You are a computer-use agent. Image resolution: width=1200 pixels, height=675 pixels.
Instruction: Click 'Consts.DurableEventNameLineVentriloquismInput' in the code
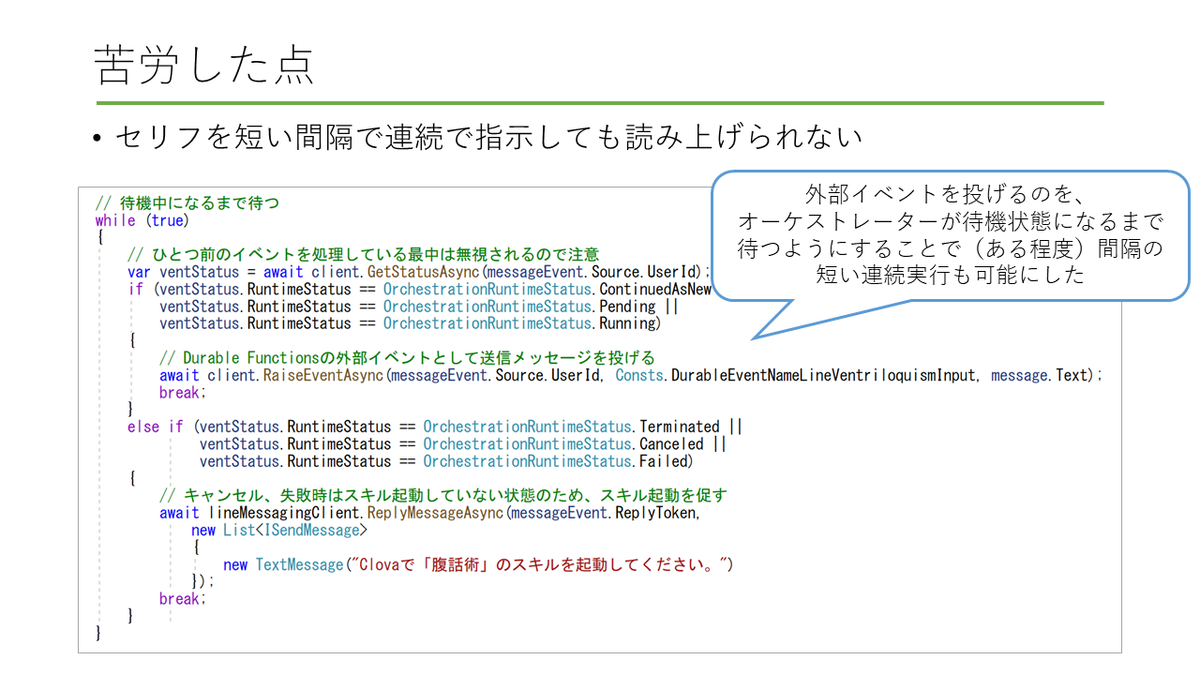coord(799,375)
